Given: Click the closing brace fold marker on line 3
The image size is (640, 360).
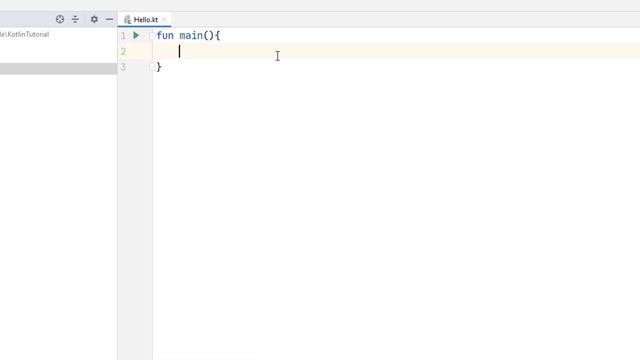Looking at the screenshot, I should [x=152, y=67].
